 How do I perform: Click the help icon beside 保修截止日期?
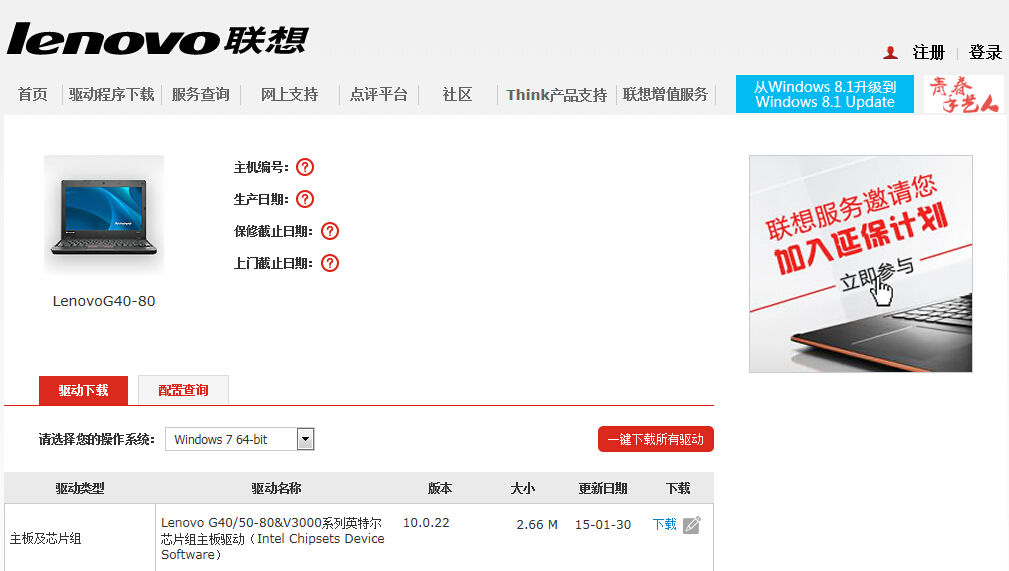tap(330, 231)
